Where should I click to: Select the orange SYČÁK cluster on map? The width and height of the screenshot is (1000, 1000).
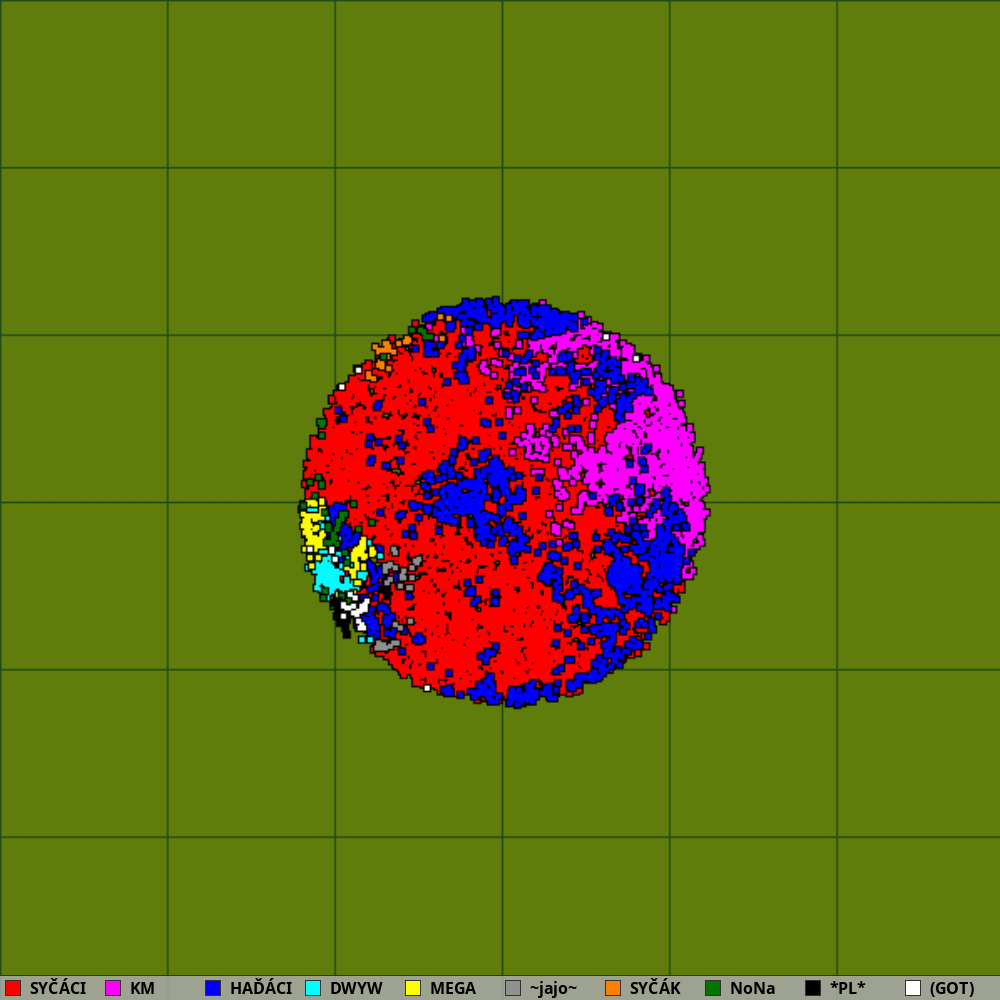(x=382, y=352)
